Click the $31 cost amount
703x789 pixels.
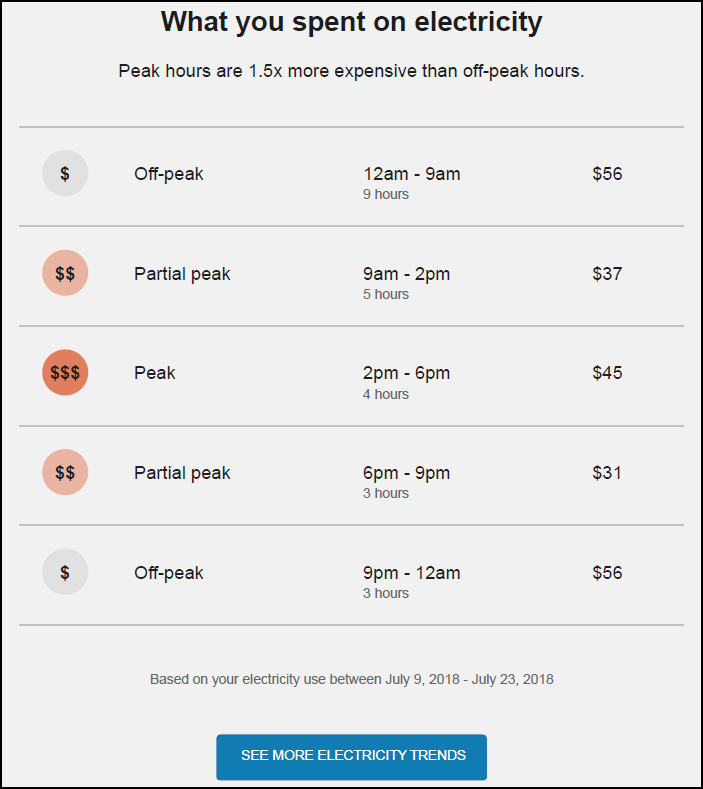(607, 473)
